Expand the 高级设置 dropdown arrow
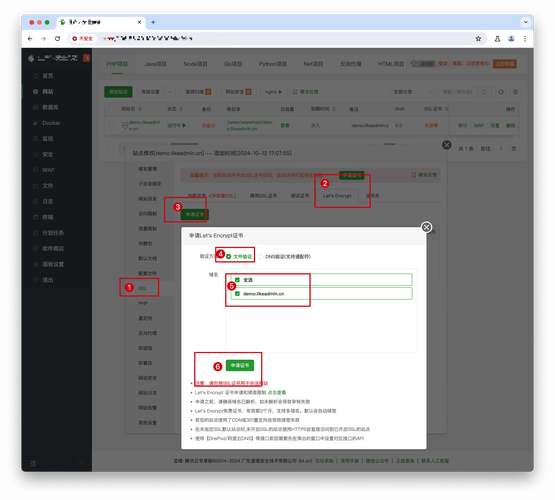 pos(170,92)
